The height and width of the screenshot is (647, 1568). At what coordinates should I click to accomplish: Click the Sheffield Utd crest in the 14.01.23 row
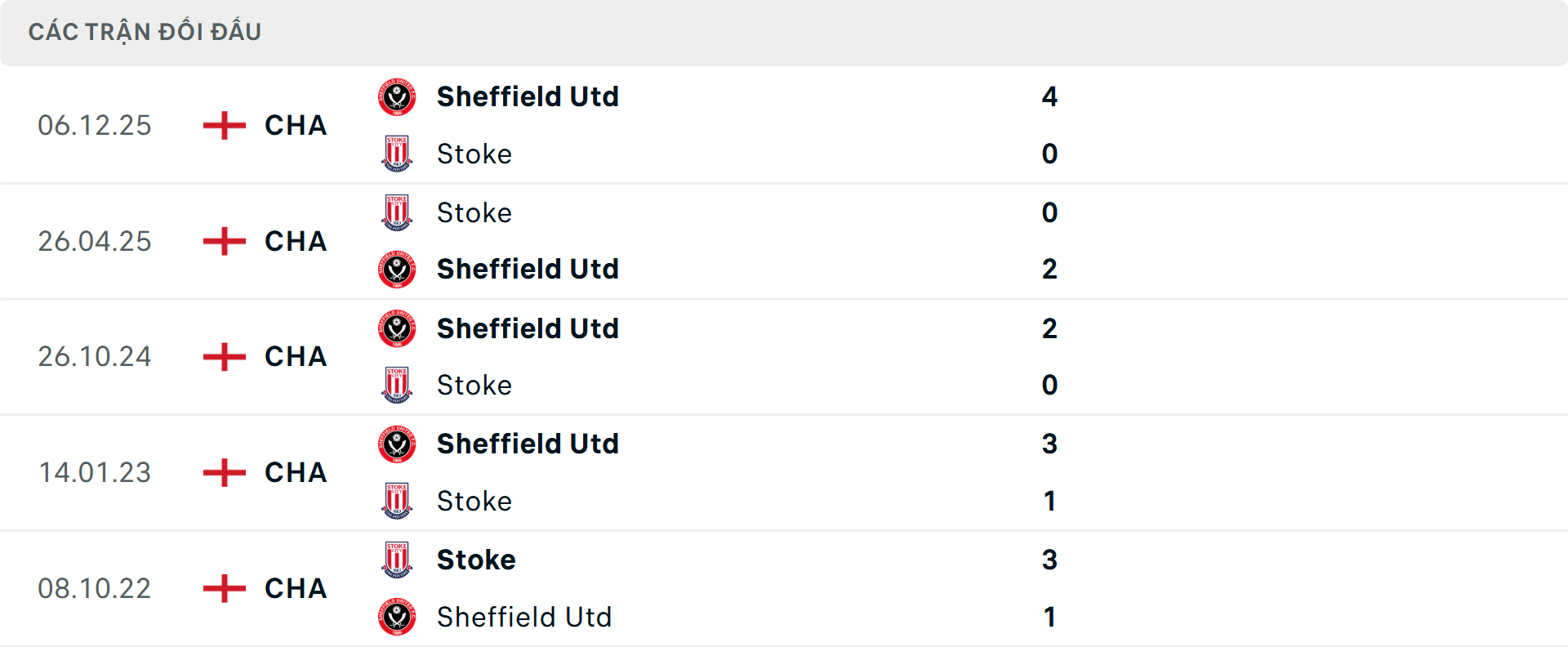click(x=397, y=444)
